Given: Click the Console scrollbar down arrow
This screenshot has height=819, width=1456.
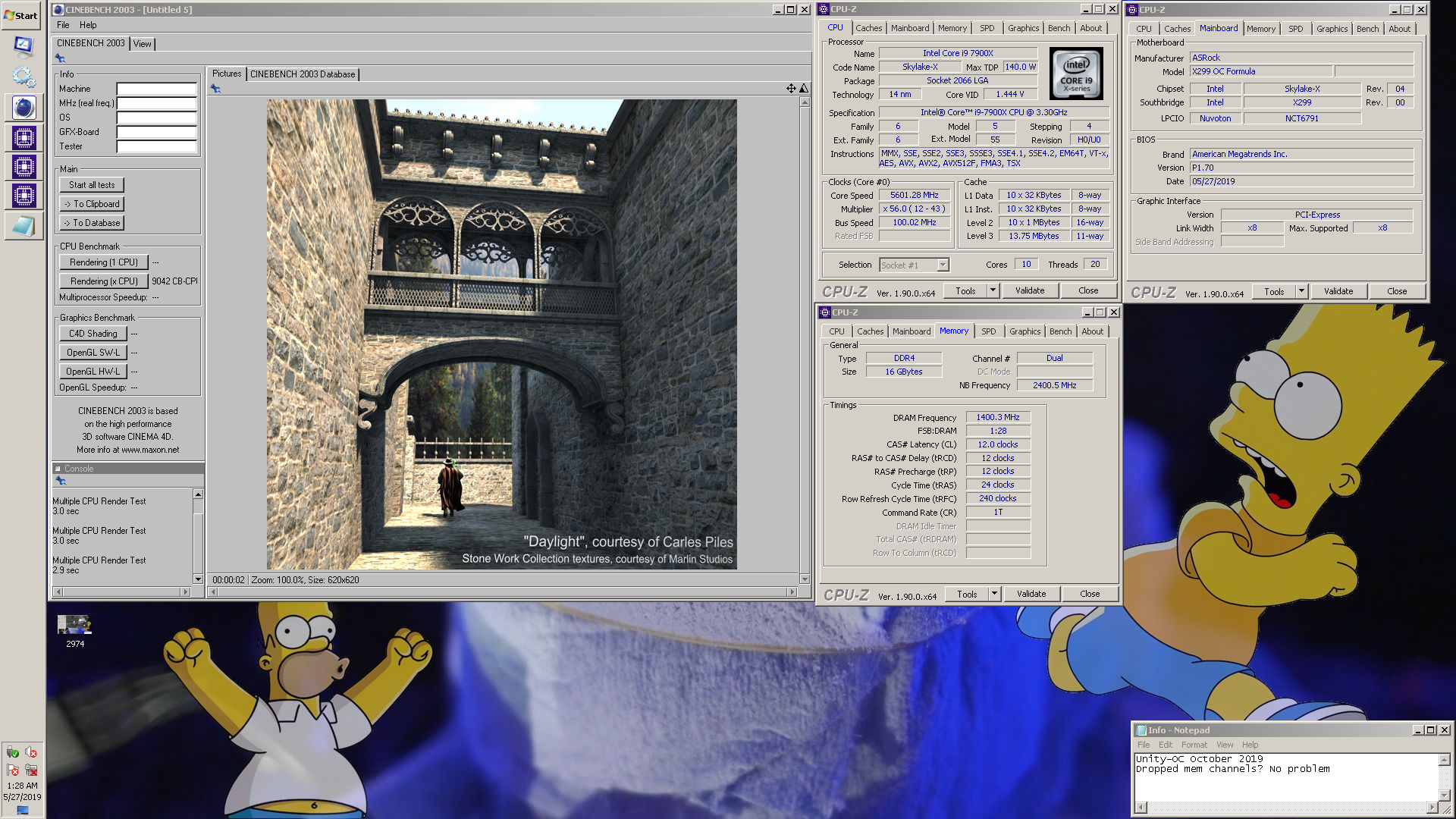Looking at the screenshot, I should tap(198, 579).
